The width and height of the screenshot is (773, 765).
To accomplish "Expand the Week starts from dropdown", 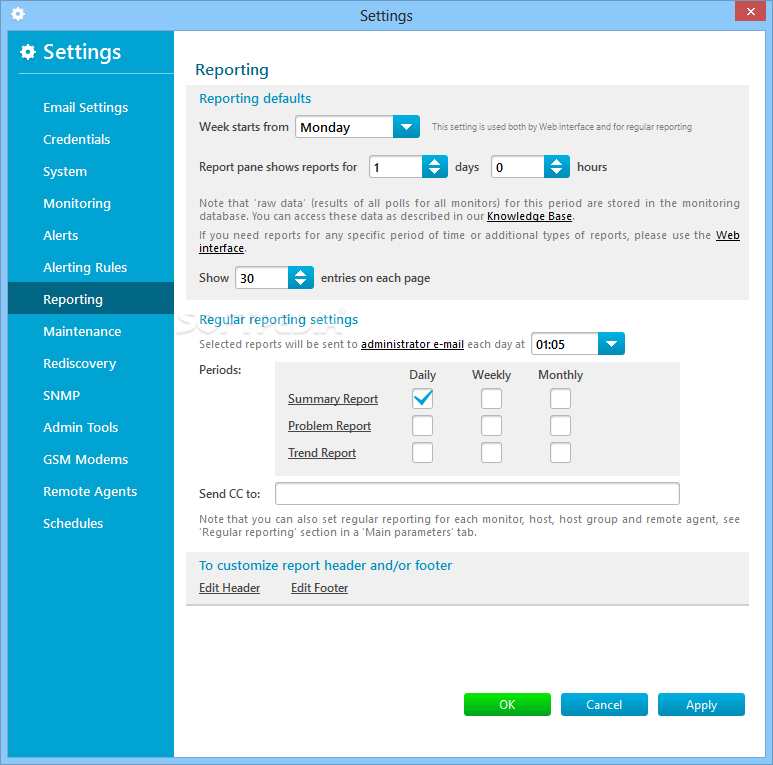I will pos(406,127).
